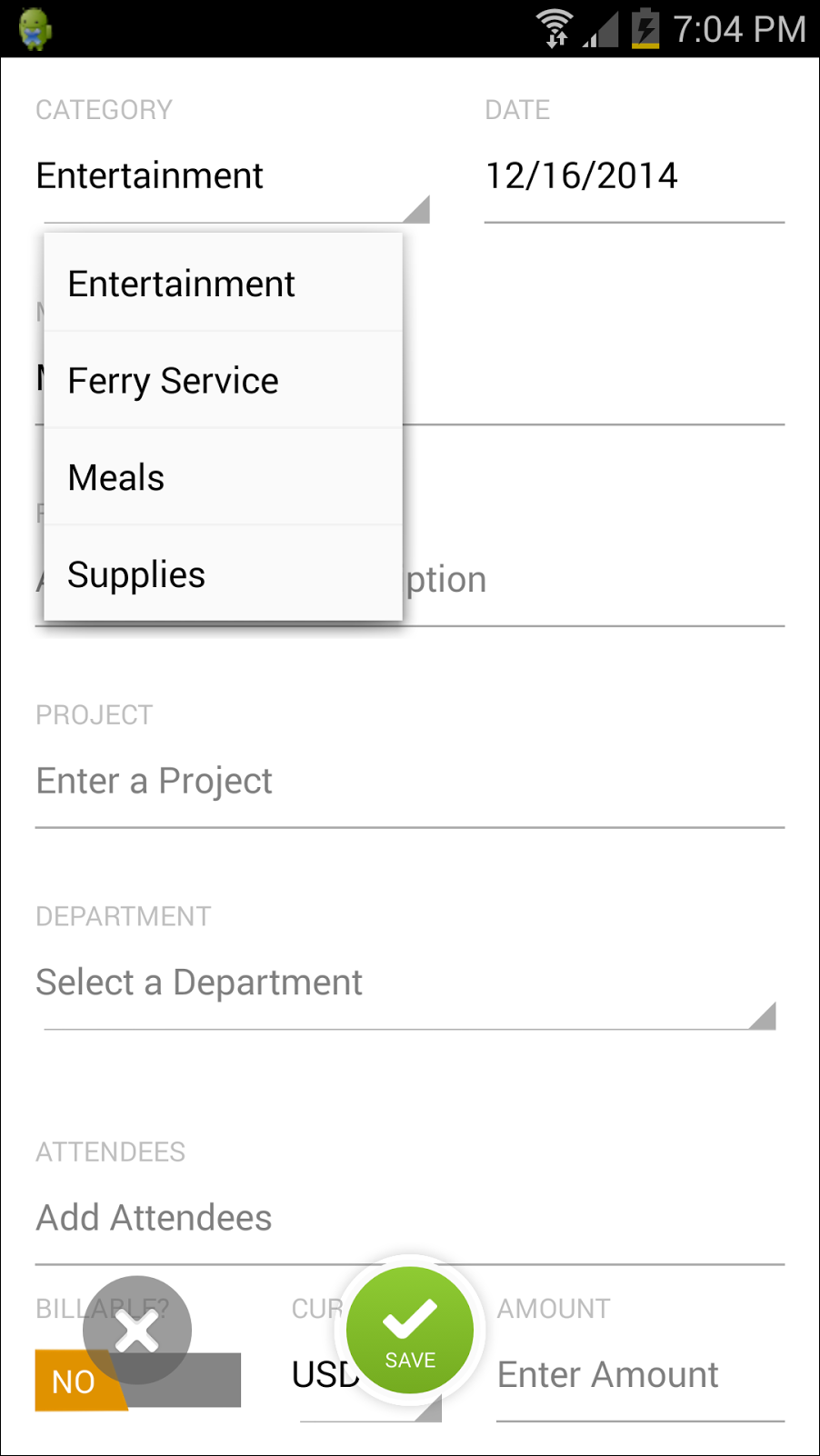
Task: Focus the Enter a Project field
Action: [410, 782]
